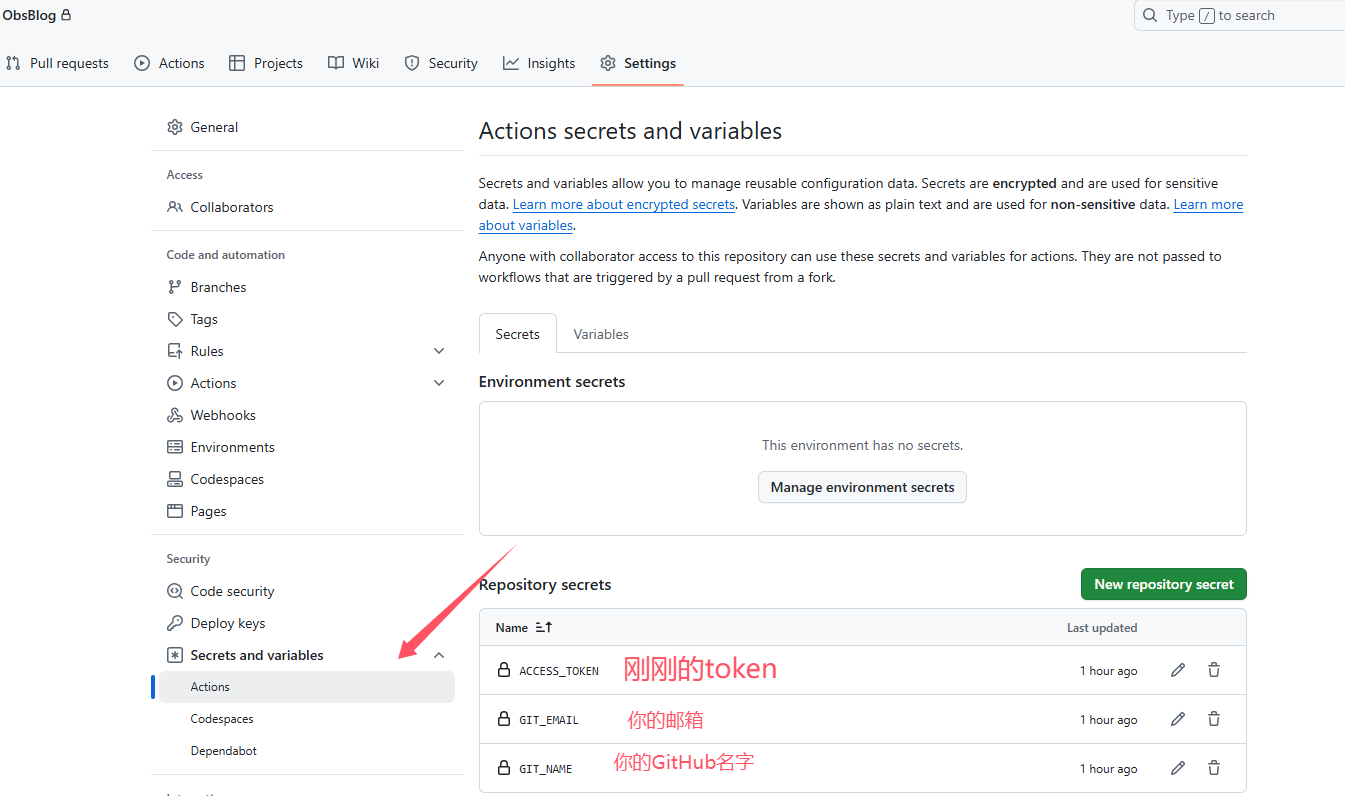The image size is (1345, 796).
Task: Click the Tags label icon
Action: [175, 319]
